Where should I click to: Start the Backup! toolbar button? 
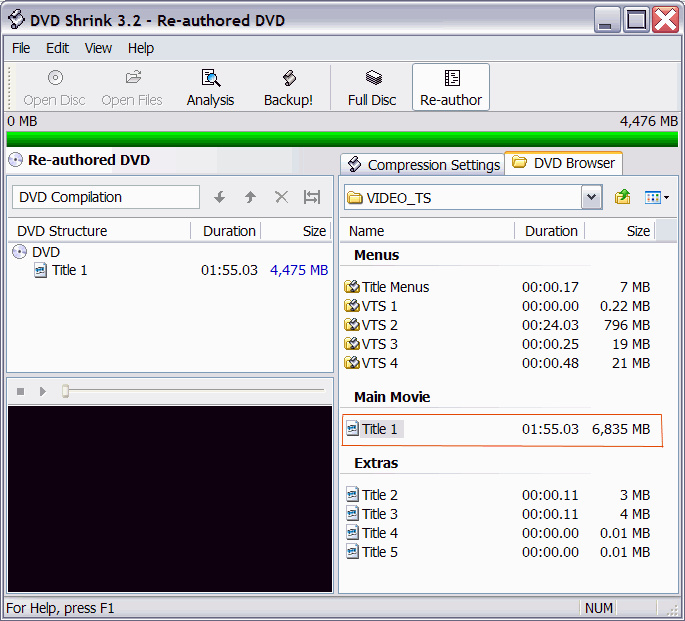tap(288, 87)
